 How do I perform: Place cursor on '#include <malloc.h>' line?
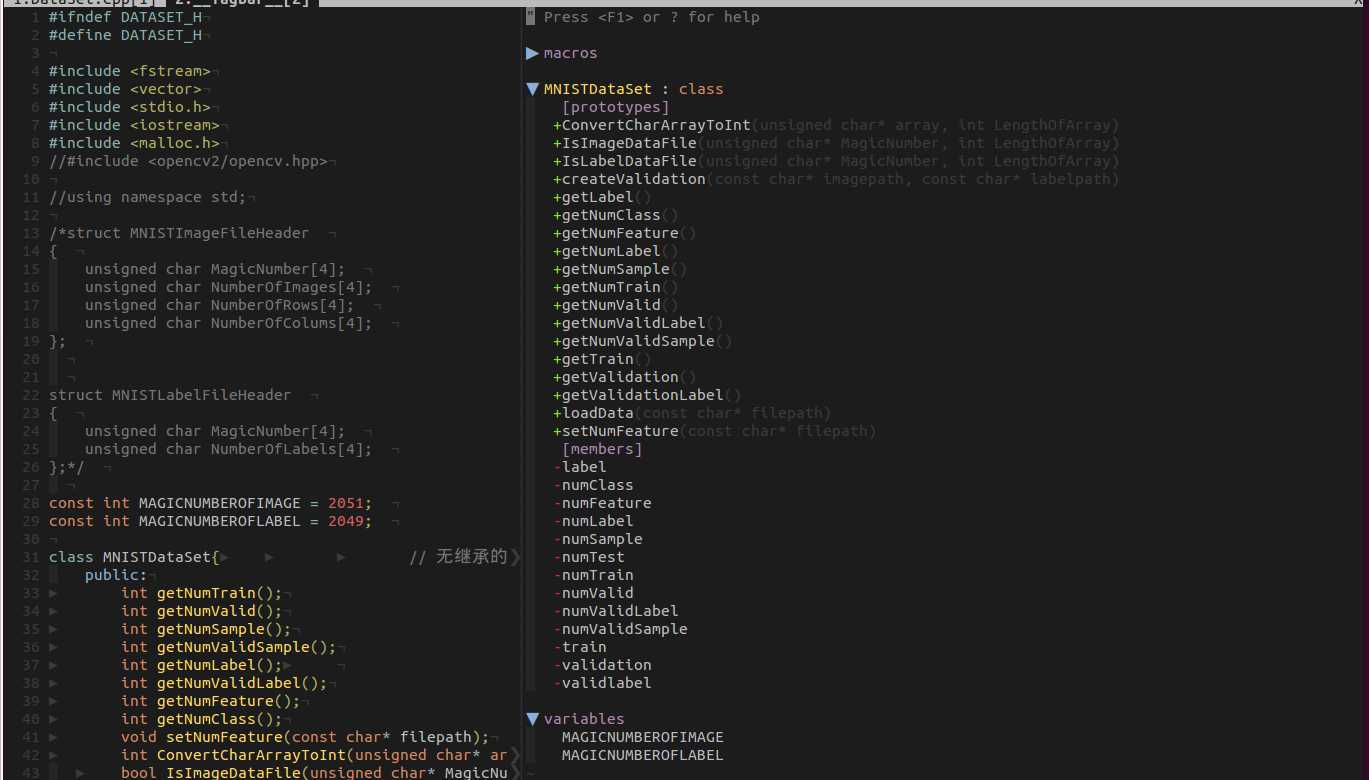click(x=134, y=143)
